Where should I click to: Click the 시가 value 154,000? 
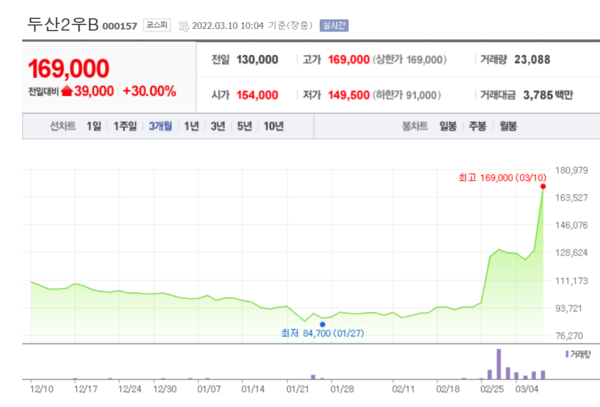pos(257,95)
